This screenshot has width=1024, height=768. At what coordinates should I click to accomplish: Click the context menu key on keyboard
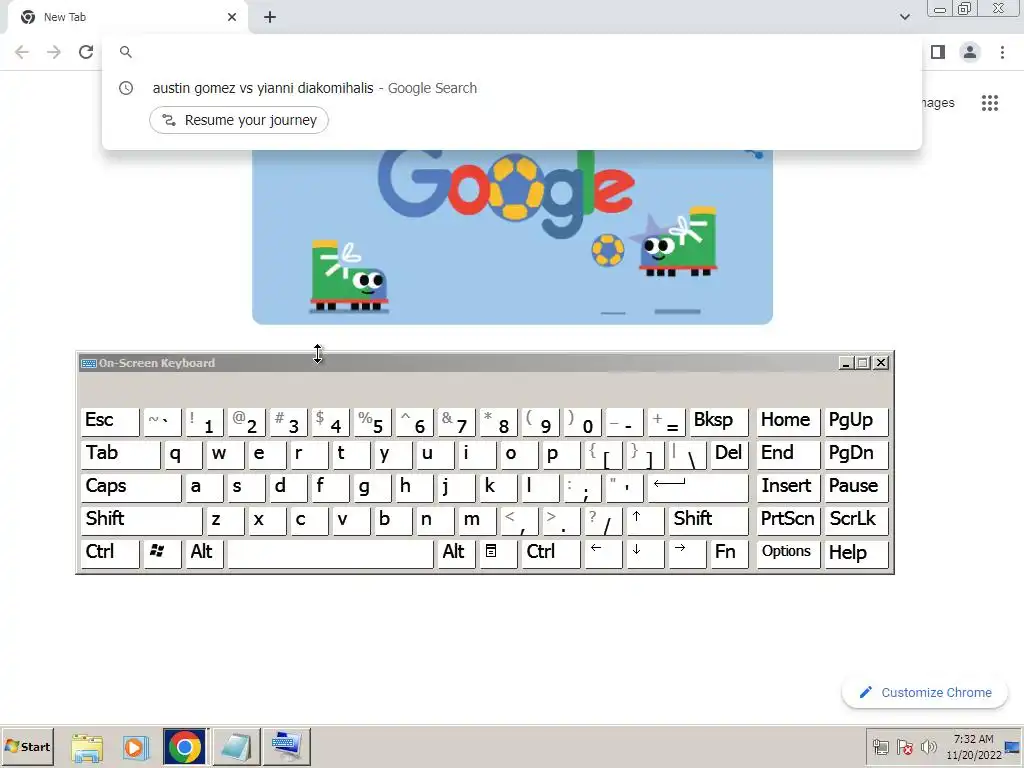498,553
